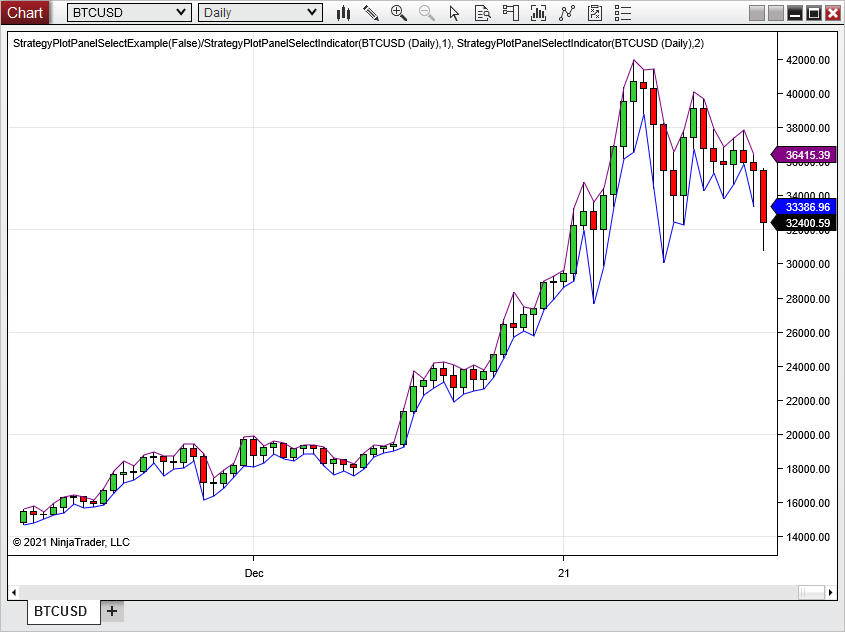
Task: Add a new tab with plus button
Action: point(112,611)
